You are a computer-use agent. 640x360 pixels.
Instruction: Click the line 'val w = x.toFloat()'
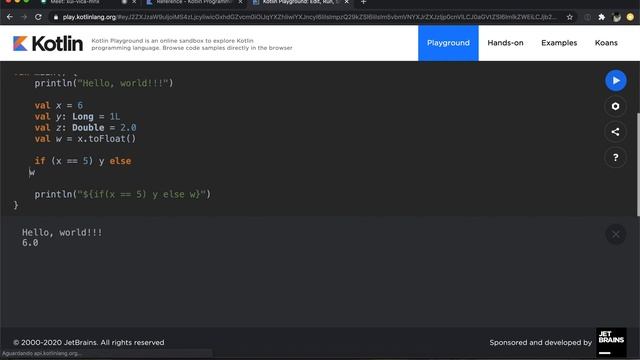(x=85, y=139)
